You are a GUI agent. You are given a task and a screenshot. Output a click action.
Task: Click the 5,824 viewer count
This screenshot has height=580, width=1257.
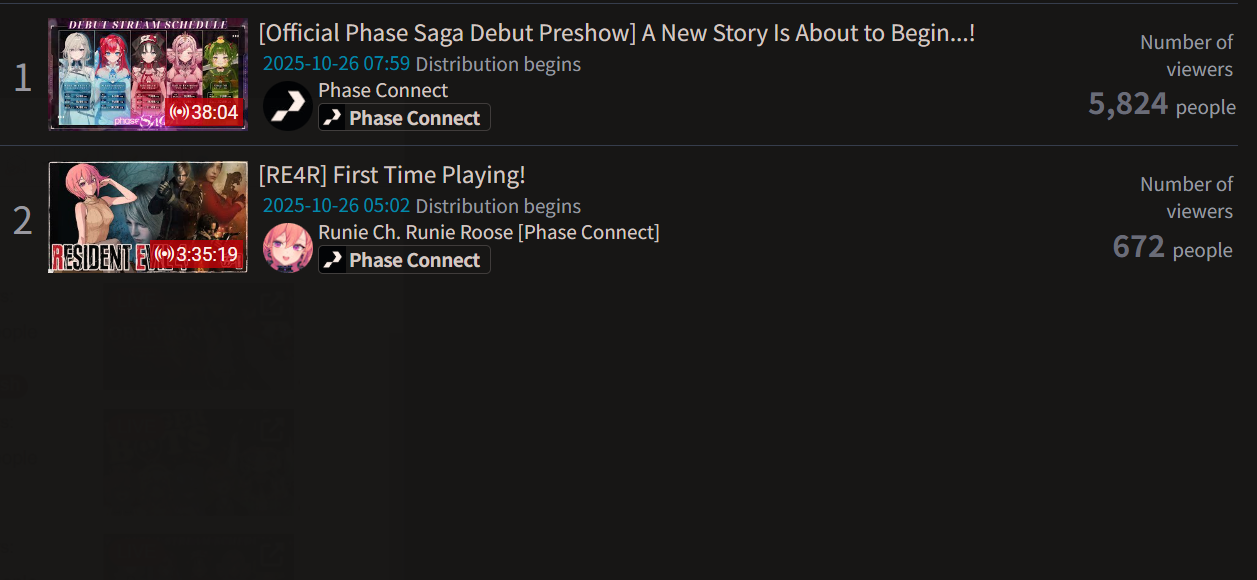[x=1128, y=104]
